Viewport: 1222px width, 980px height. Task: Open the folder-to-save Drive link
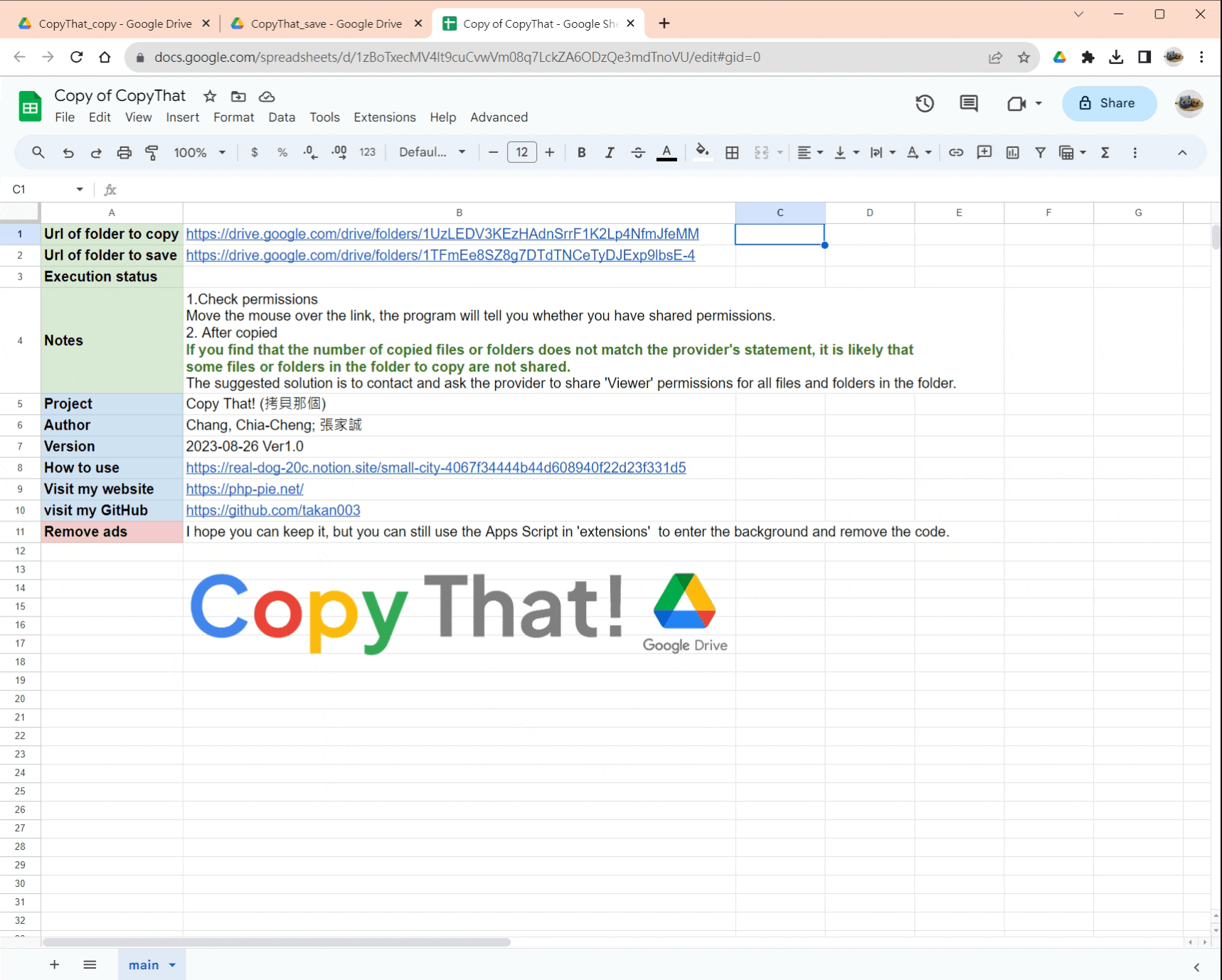440,255
